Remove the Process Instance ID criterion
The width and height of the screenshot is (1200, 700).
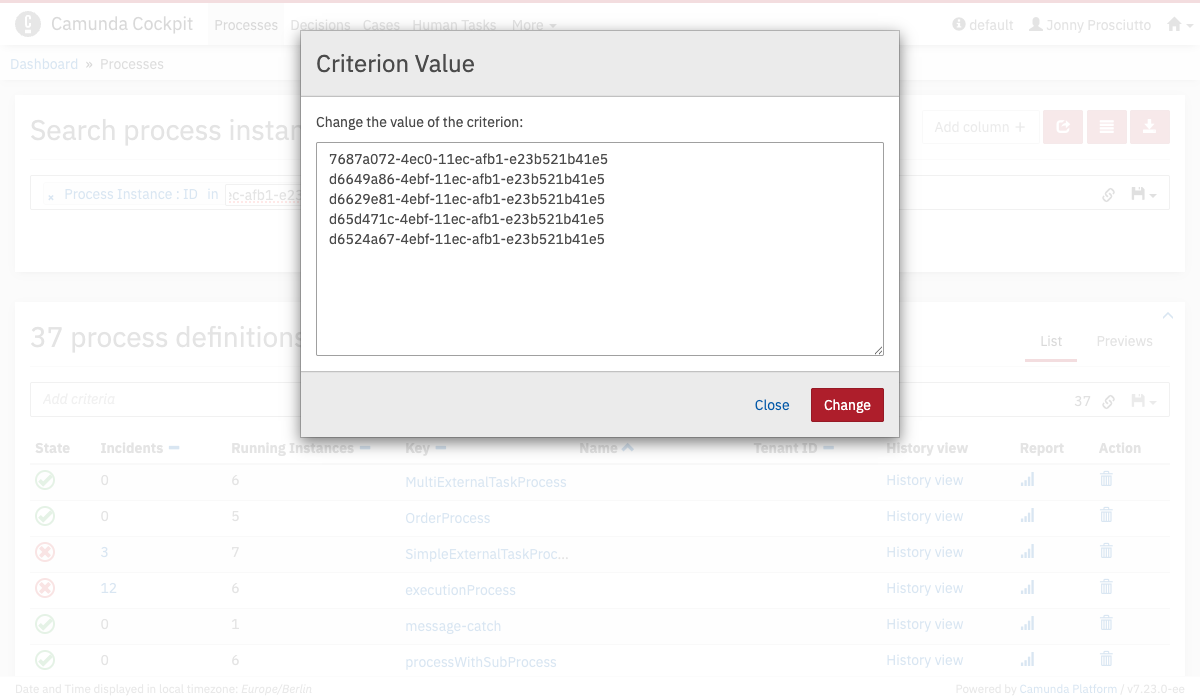(x=51, y=197)
